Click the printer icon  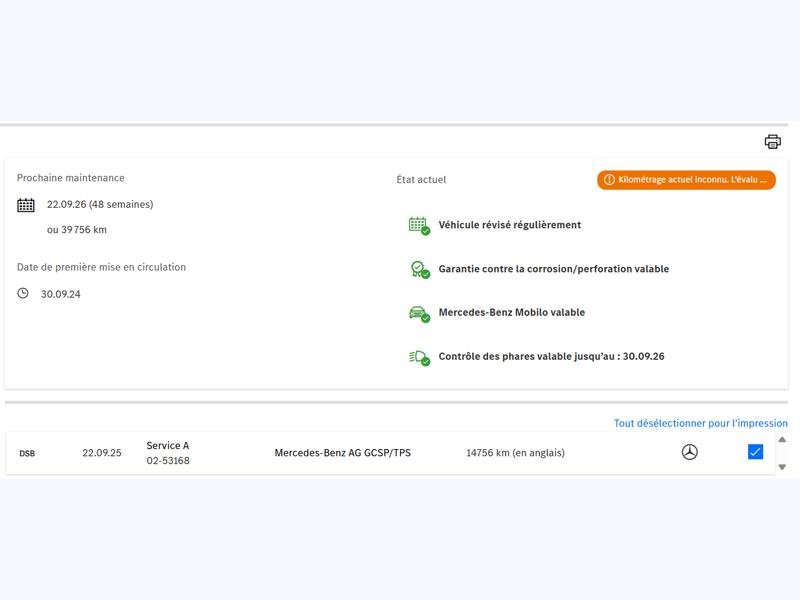point(772,141)
